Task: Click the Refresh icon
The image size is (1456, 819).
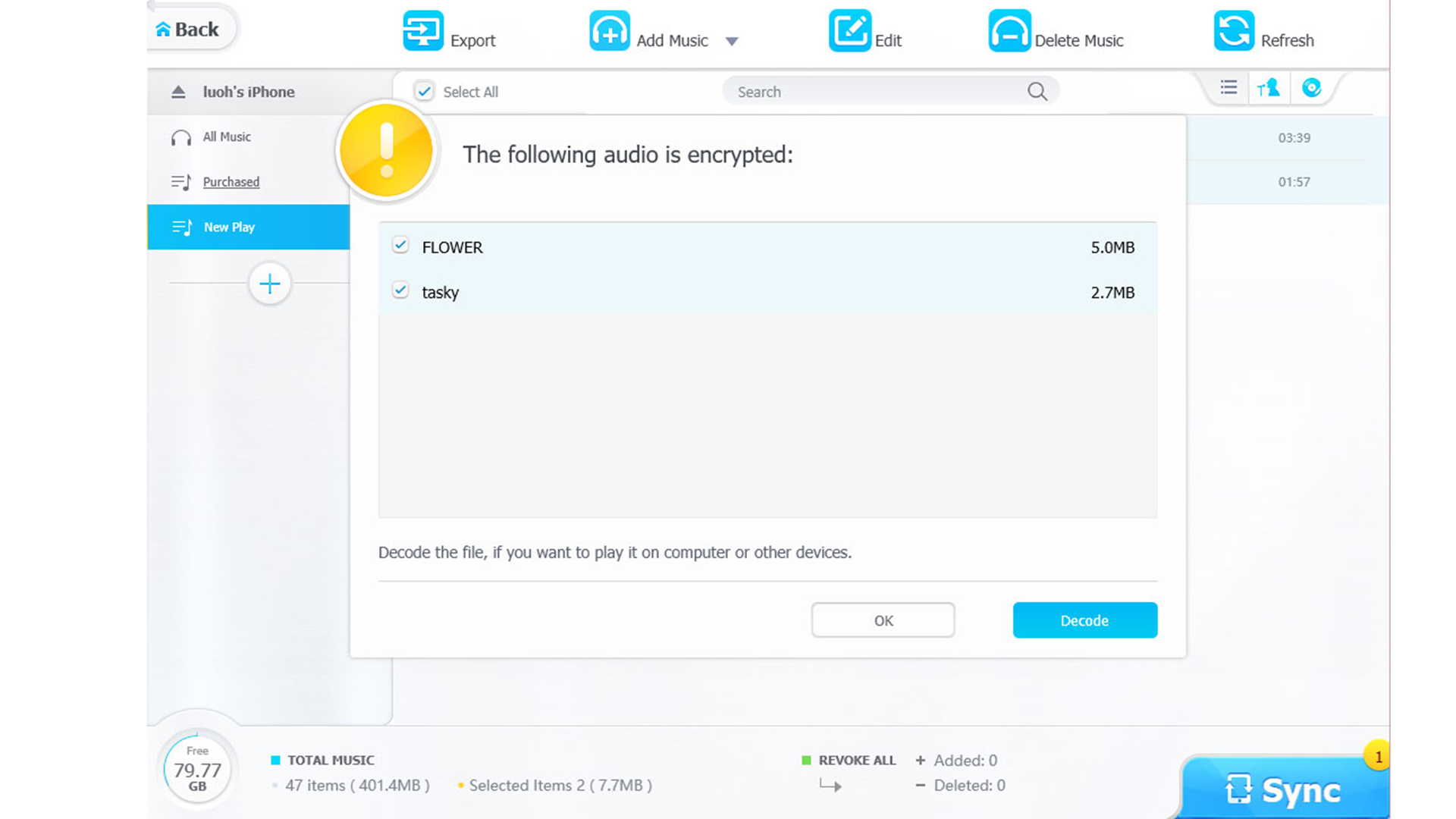Action: coord(1234,30)
